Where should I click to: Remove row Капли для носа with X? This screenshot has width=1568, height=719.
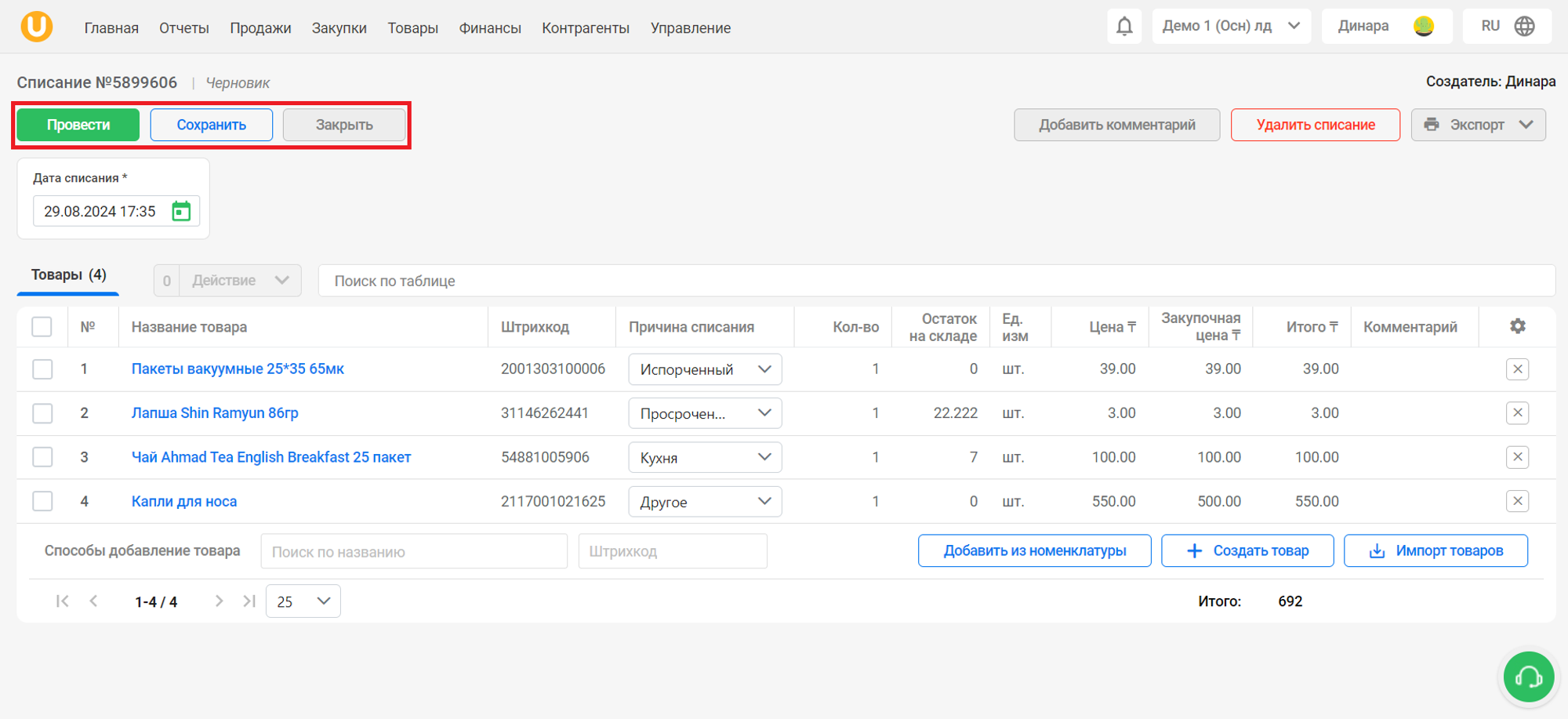(x=1518, y=501)
